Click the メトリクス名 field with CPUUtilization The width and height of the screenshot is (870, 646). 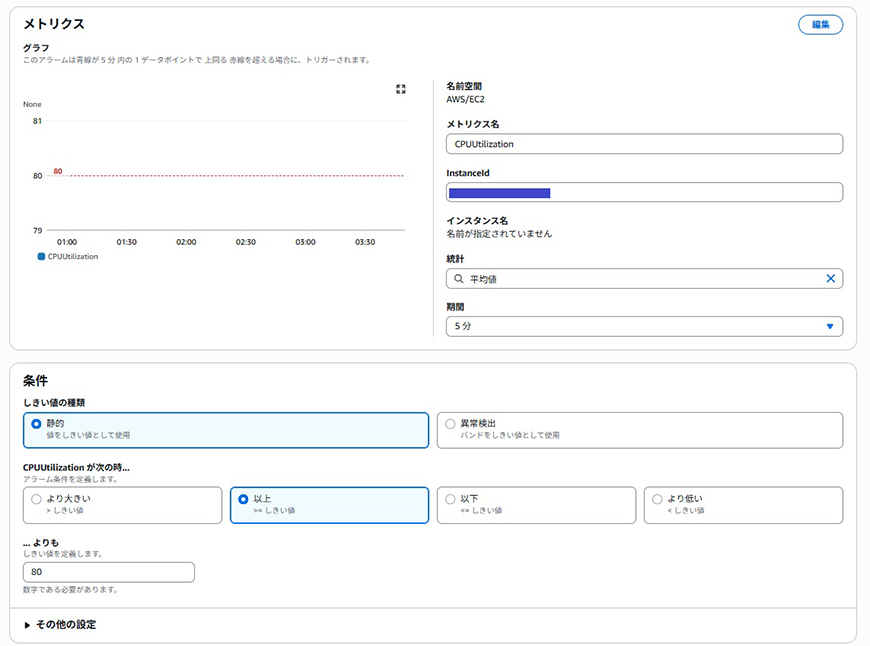(644, 144)
